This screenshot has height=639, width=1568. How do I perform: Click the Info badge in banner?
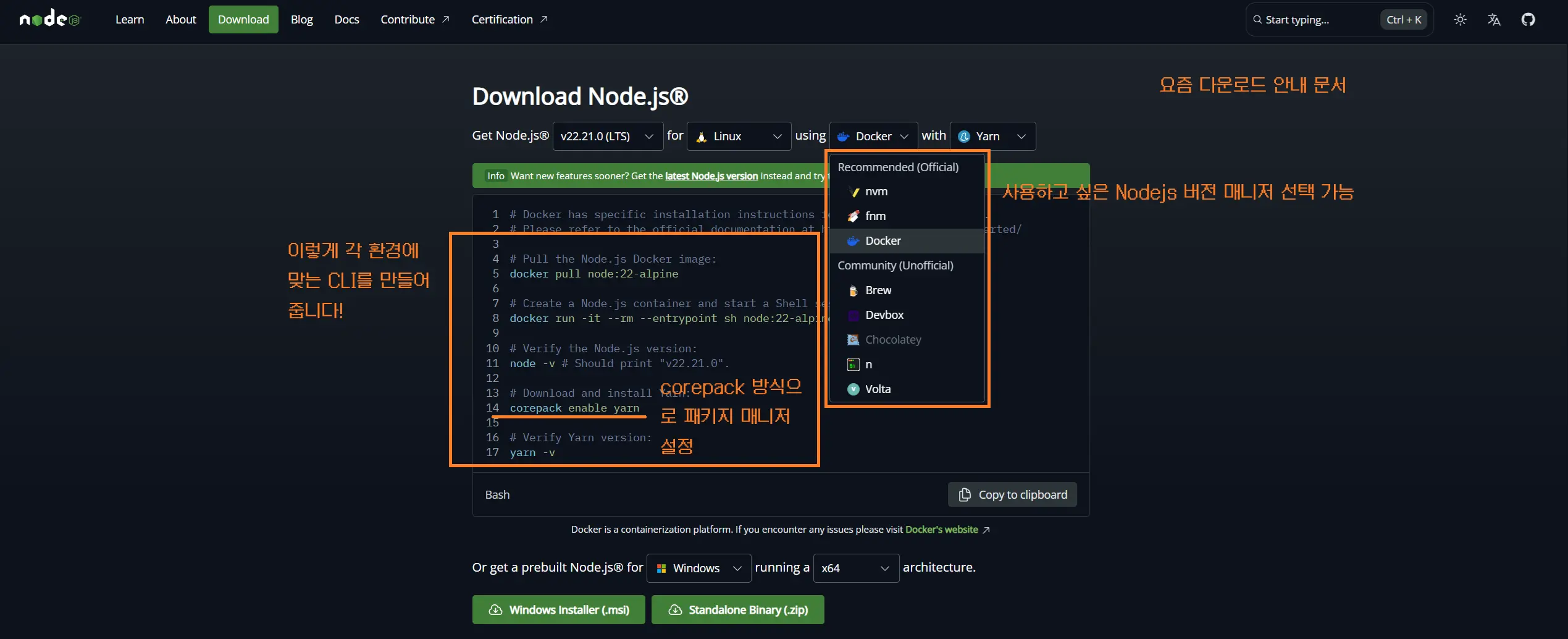pyautogui.click(x=495, y=176)
